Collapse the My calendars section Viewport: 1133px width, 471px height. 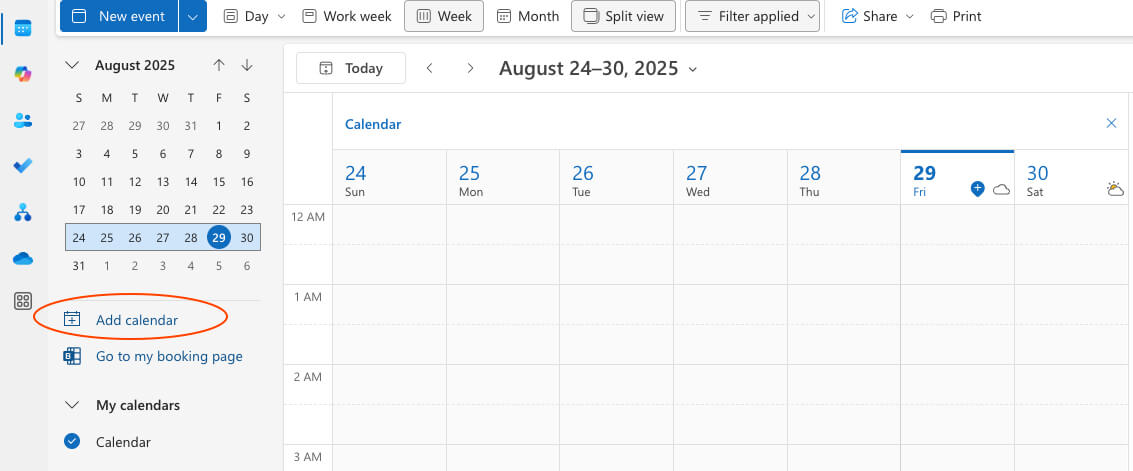pos(72,405)
